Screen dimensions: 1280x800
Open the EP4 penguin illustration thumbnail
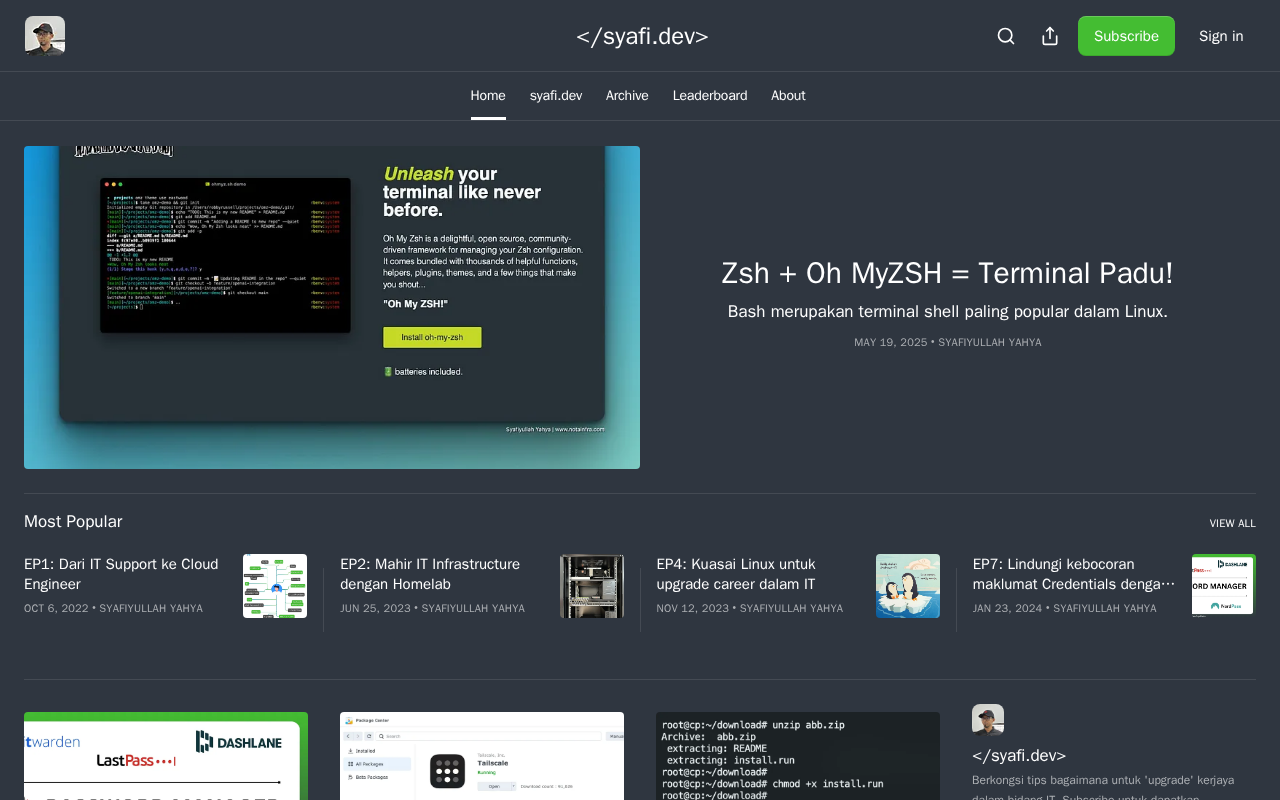pyautogui.click(x=908, y=586)
